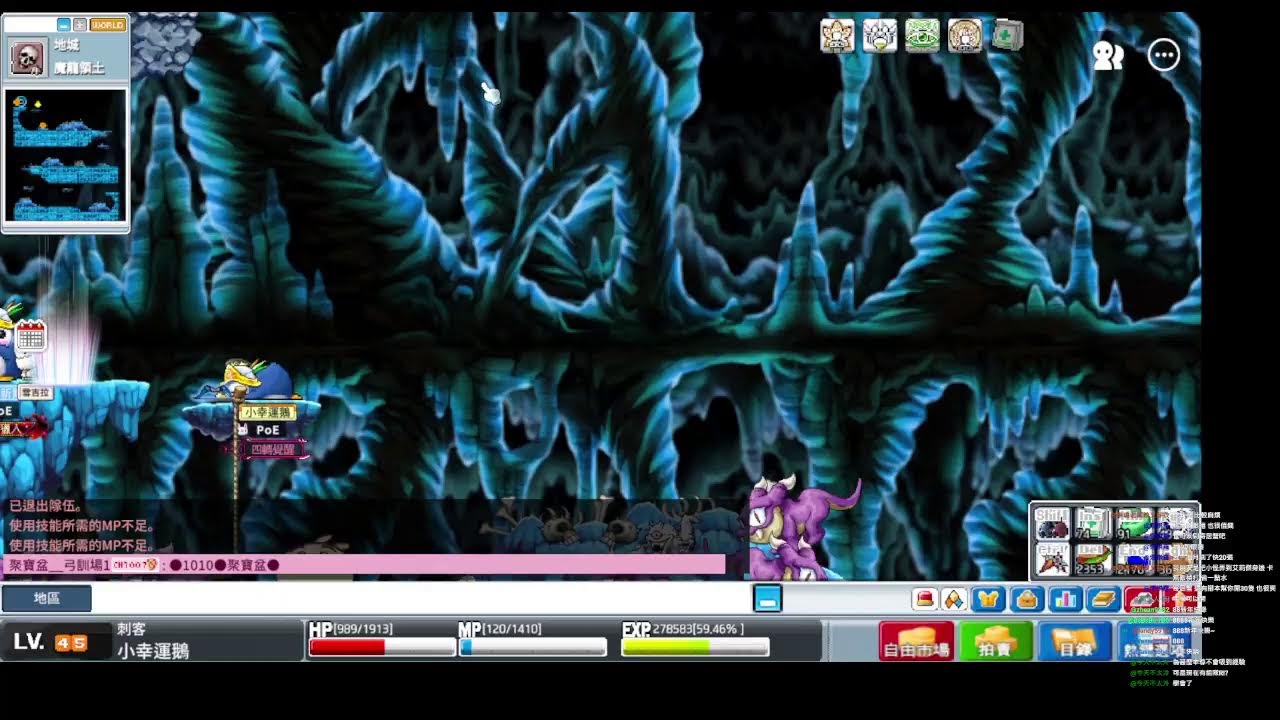The image size is (1280, 720).
Task: Click the winged potion buff icon
Action: click(879, 35)
